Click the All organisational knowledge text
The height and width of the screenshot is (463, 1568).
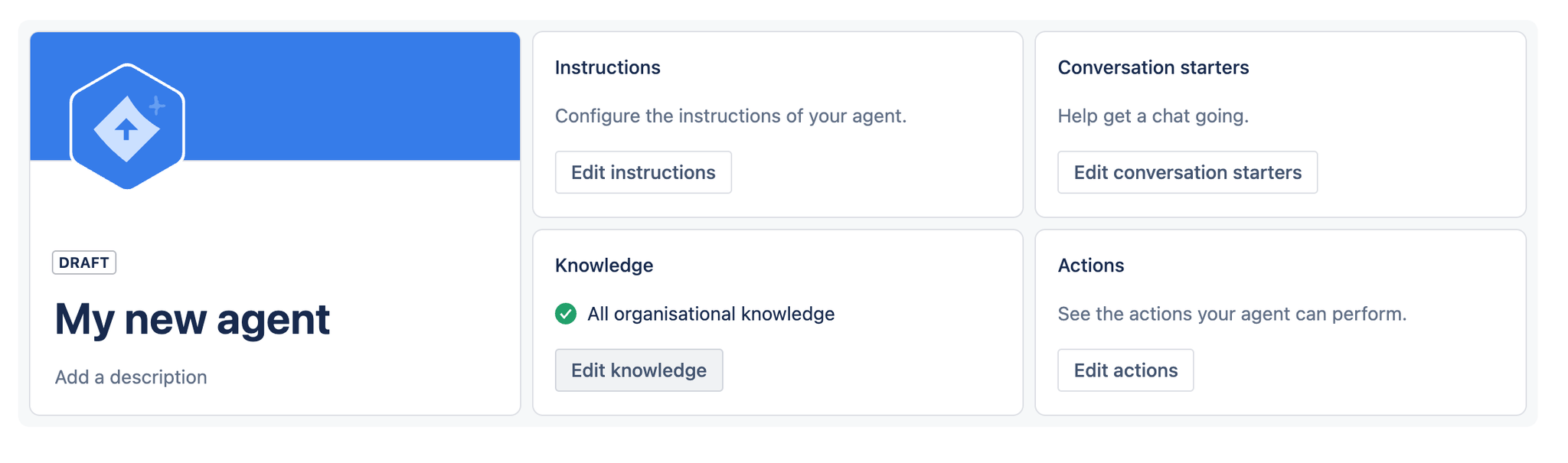[710, 314]
